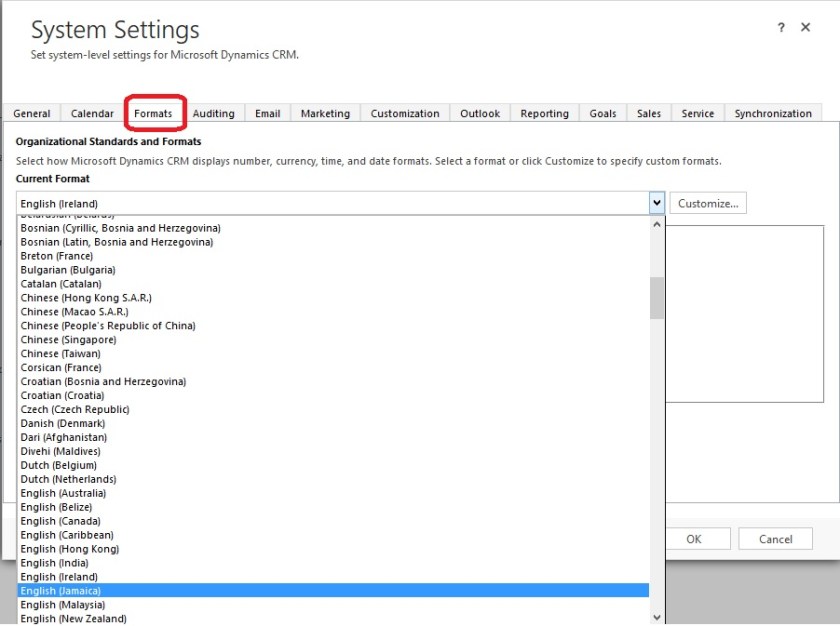The image size is (840, 626).
Task: Open the Calendar tab
Action: coord(93,113)
